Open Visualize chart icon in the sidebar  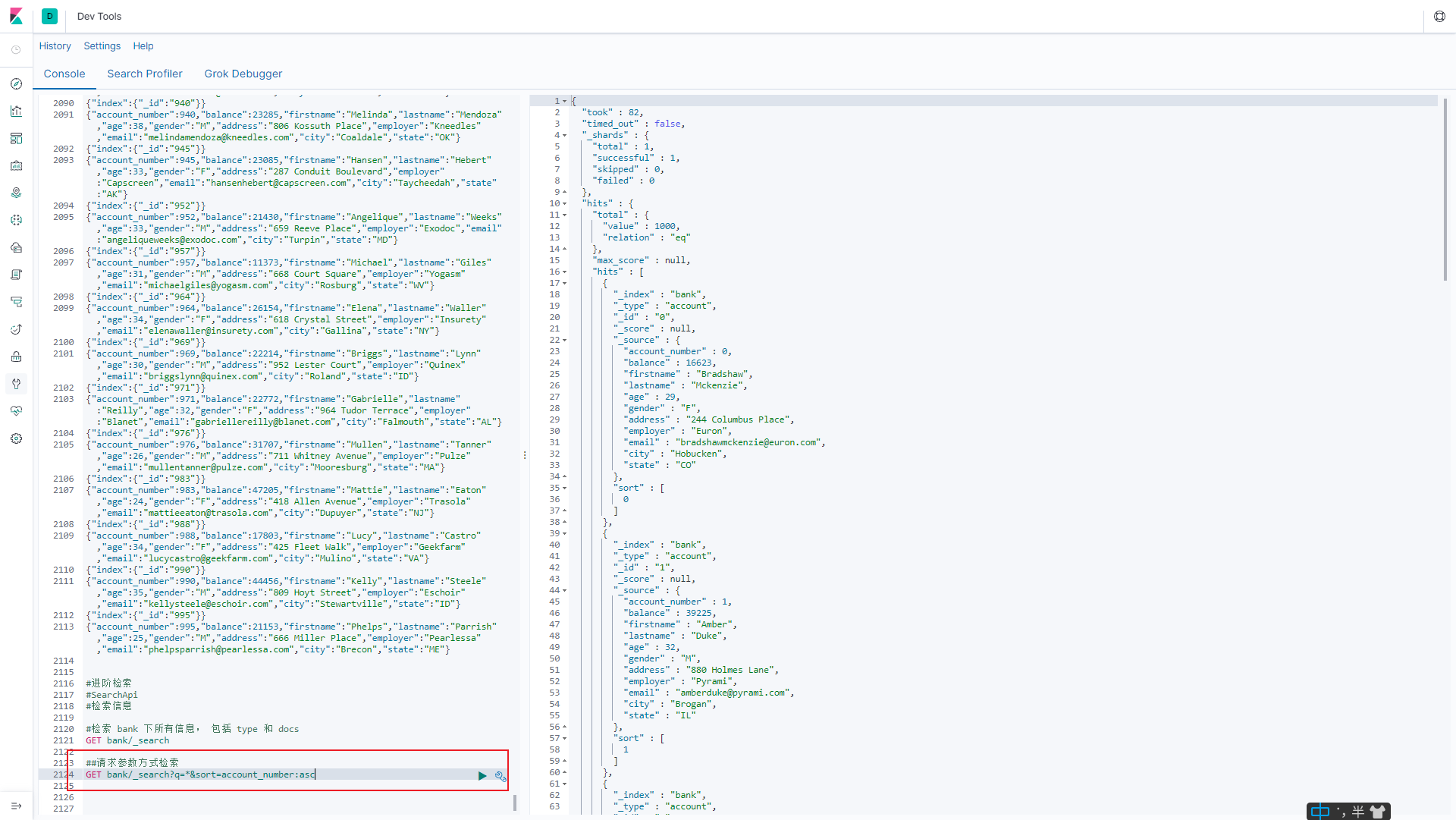[16, 111]
